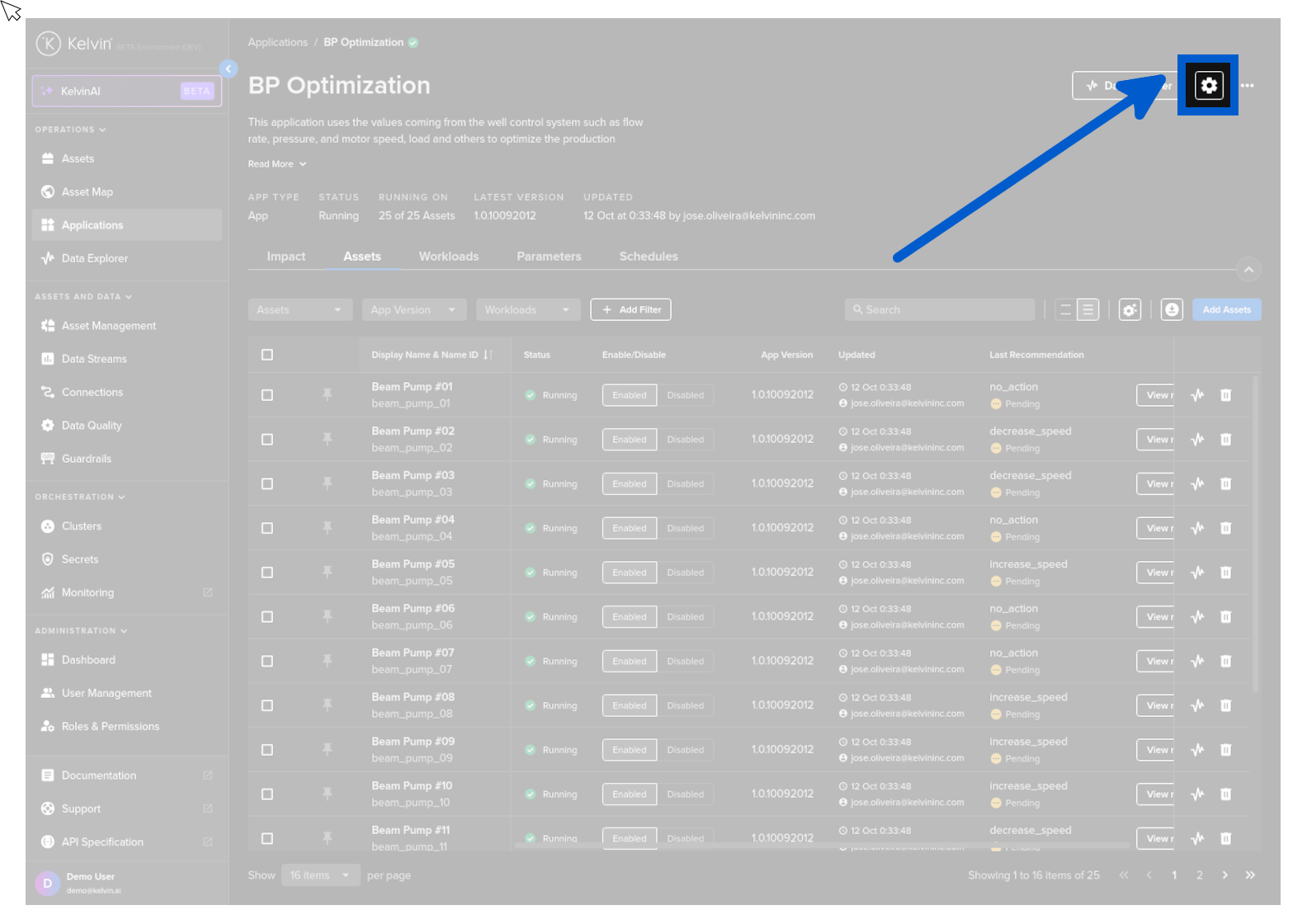Open the items per page dropdown
The width and height of the screenshot is (1307, 924).
click(320, 875)
